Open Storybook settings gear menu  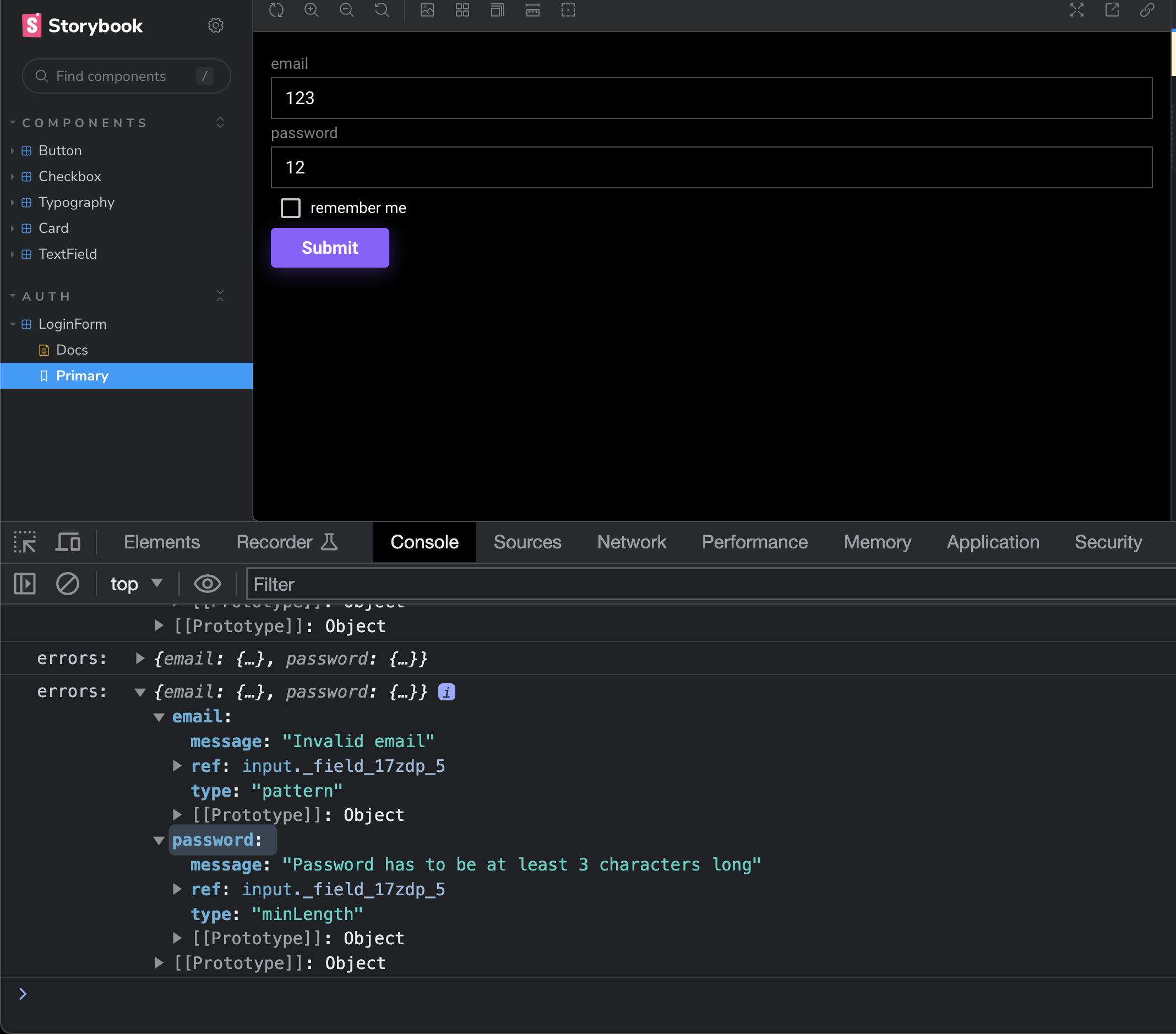215,25
